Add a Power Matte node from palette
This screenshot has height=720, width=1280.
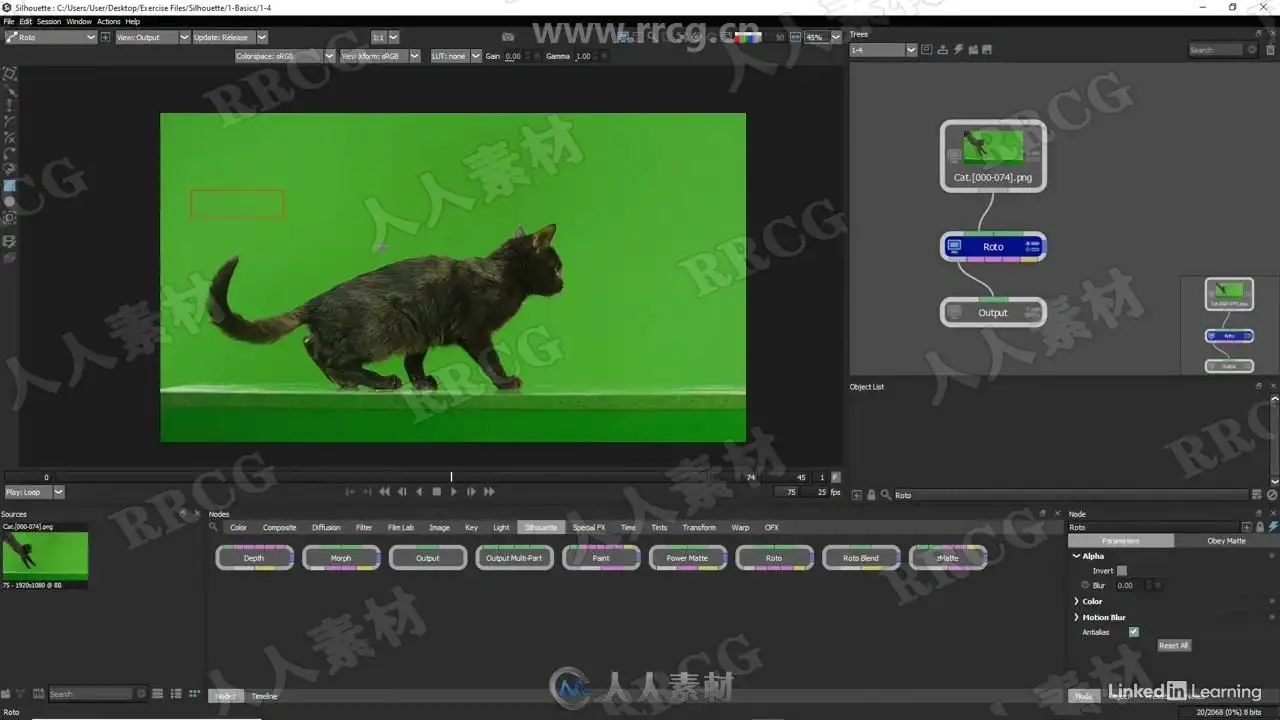687,558
